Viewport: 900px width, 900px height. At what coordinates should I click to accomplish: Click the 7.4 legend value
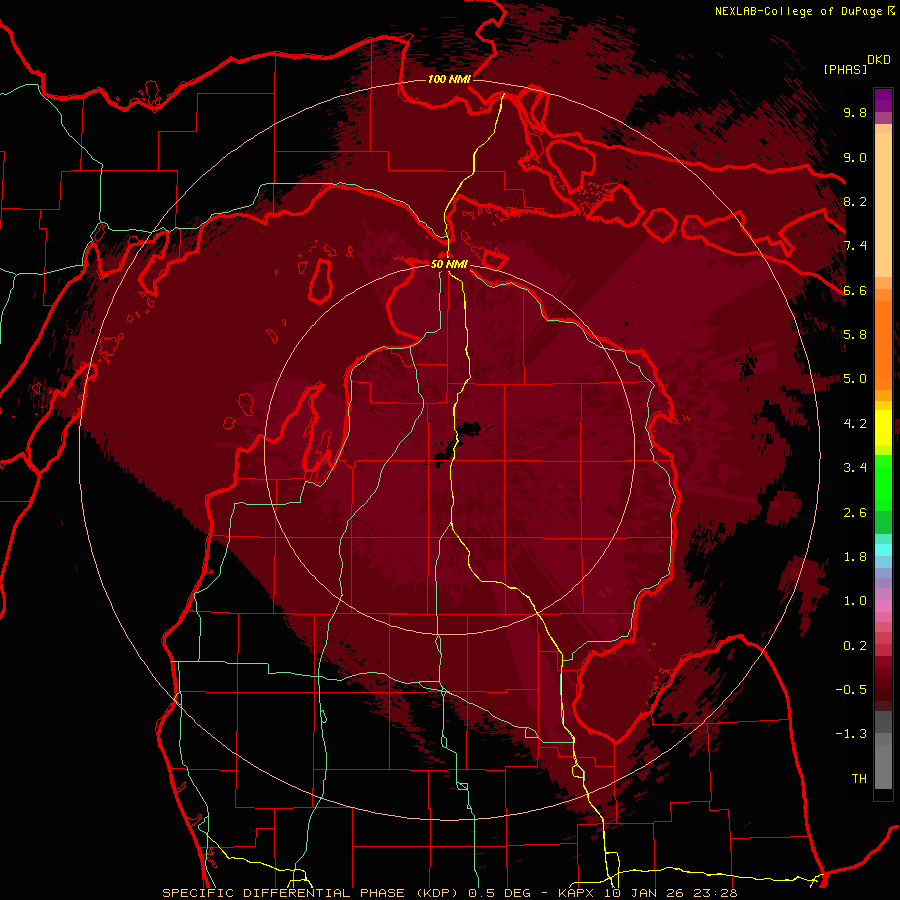coord(855,246)
